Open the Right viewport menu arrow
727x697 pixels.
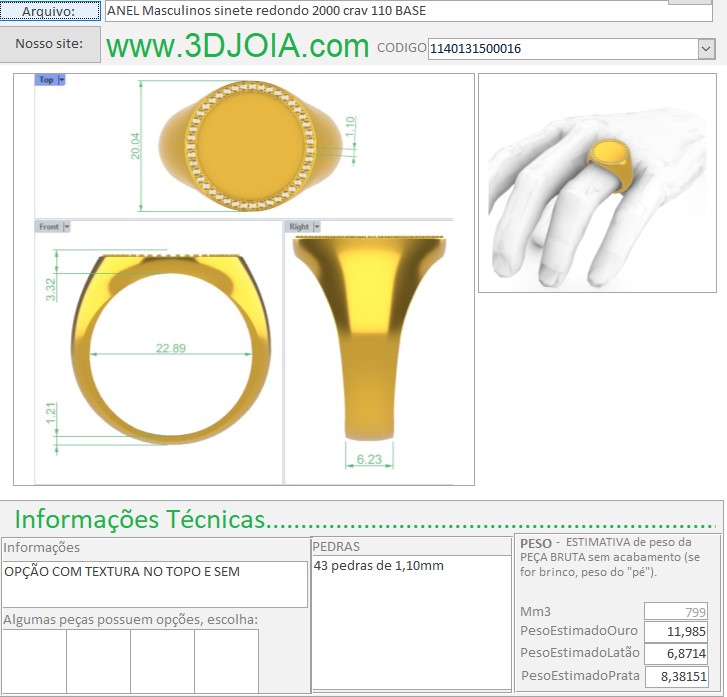pos(317,227)
